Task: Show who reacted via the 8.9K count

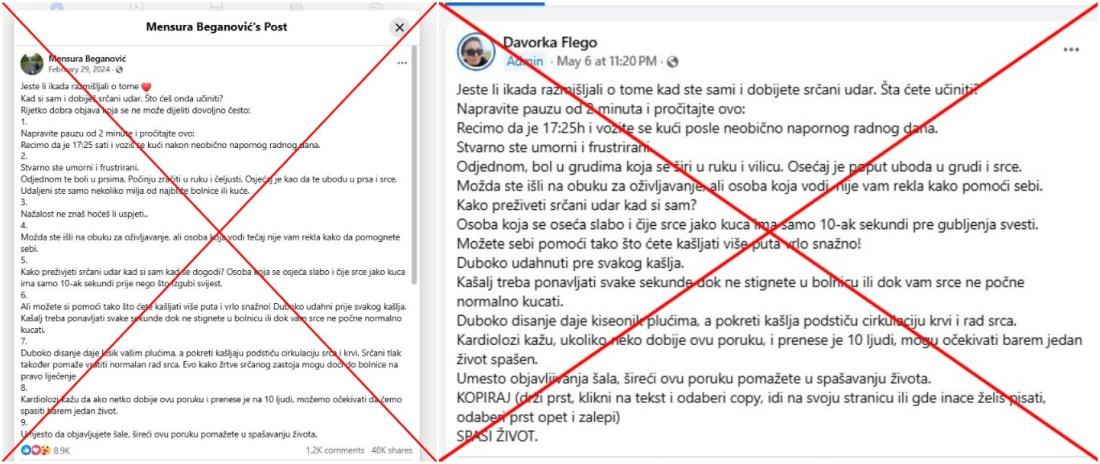Action: coord(62,451)
